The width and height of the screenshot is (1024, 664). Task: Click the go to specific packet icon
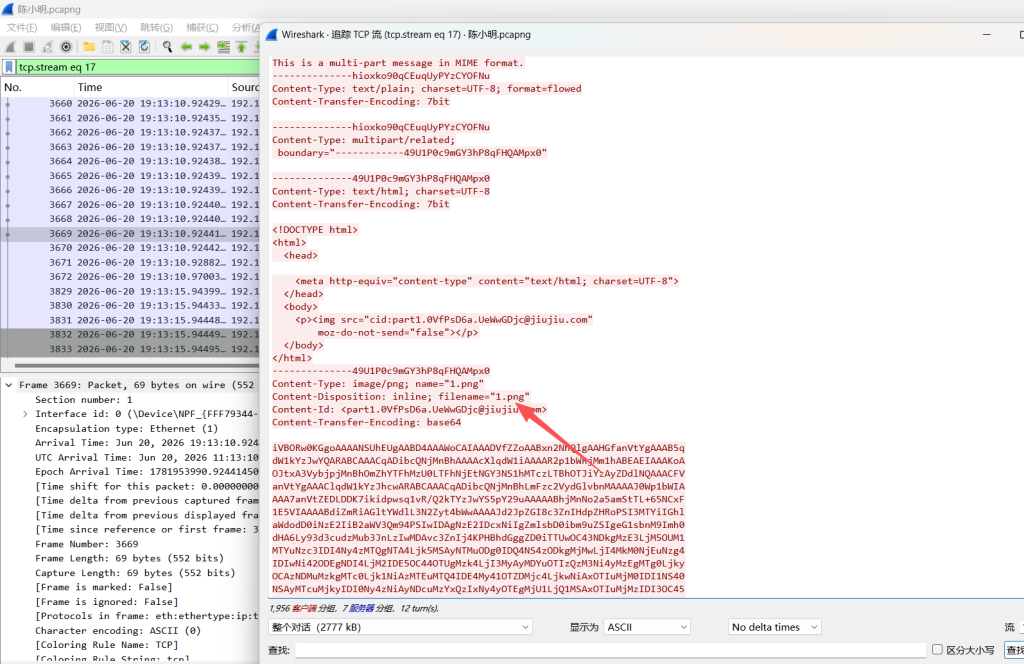pyautogui.click(x=223, y=47)
